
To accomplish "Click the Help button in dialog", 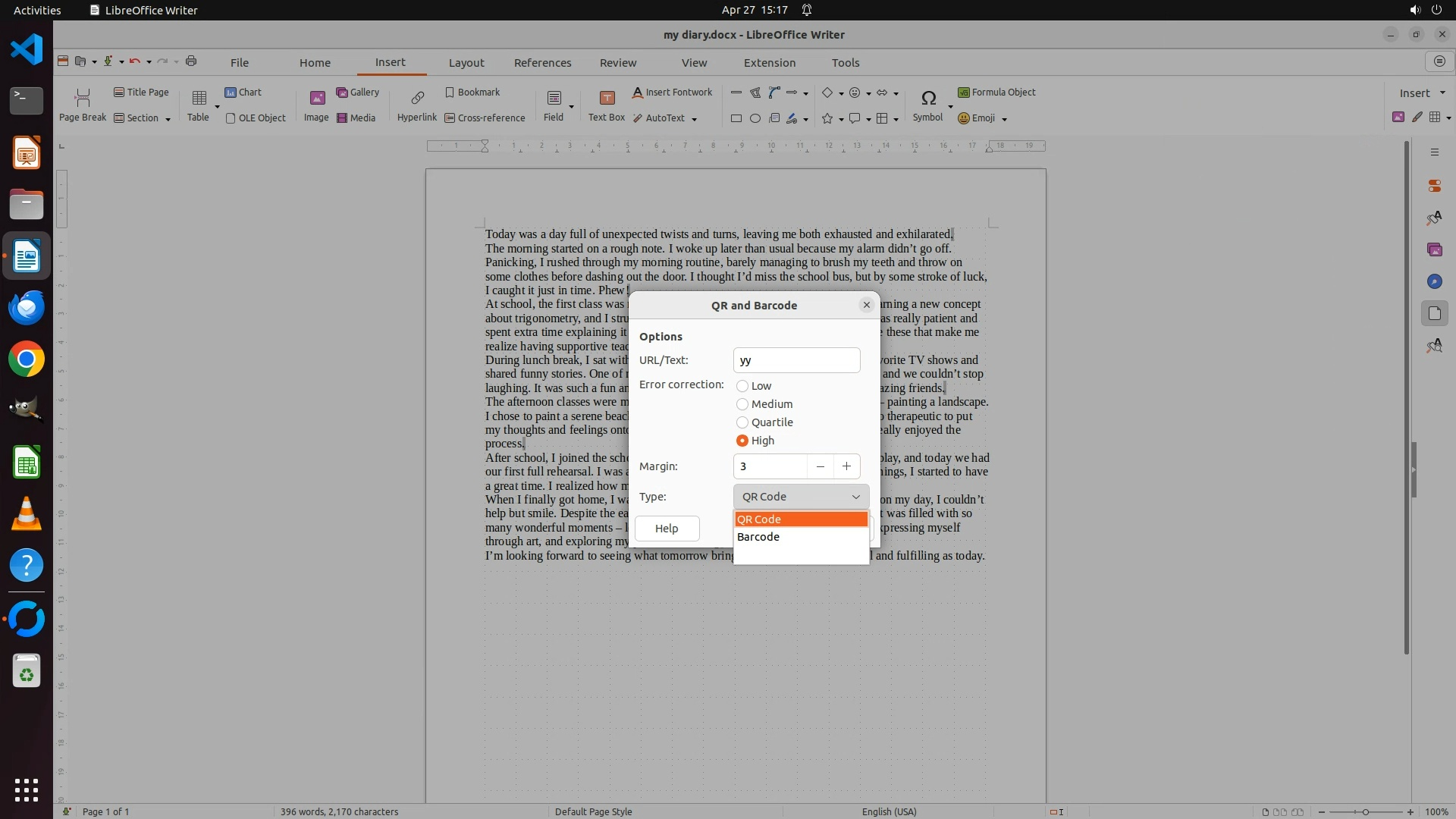I will pos(667,529).
